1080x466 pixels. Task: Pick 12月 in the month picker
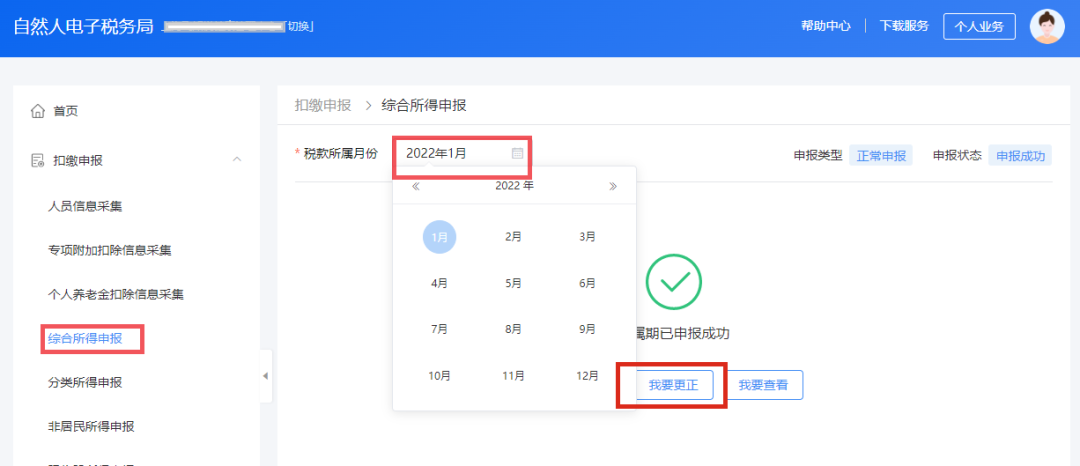587,376
